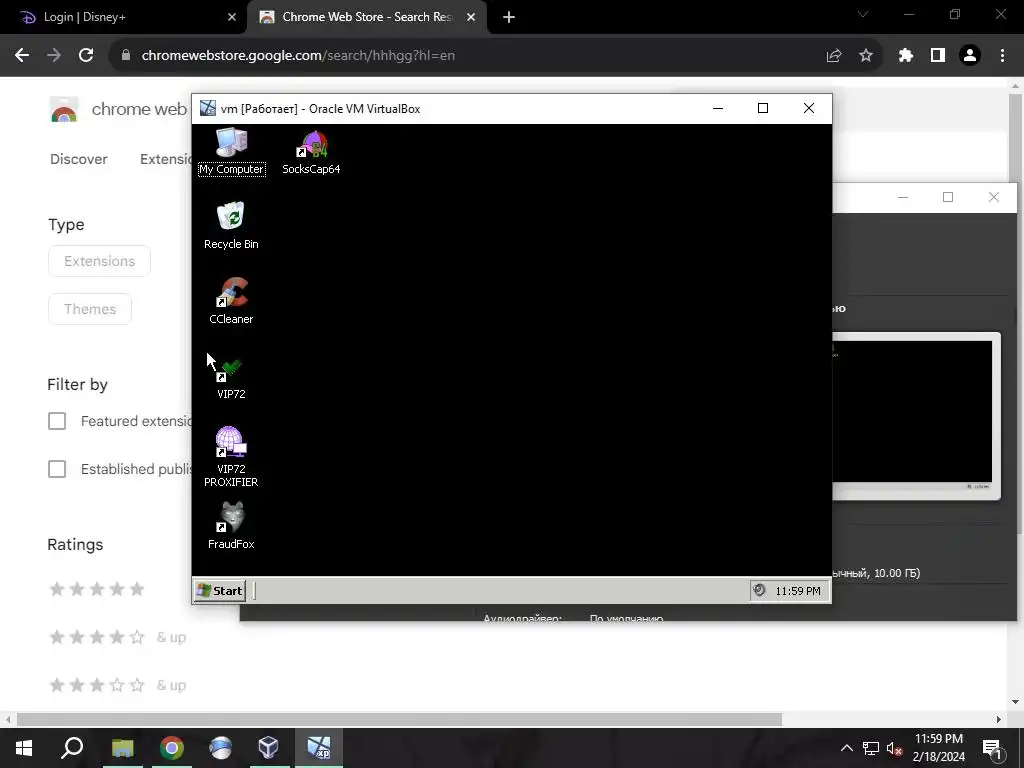Show hidden tray icons on the host taskbar
The height and width of the screenshot is (768, 1024).
(x=846, y=748)
